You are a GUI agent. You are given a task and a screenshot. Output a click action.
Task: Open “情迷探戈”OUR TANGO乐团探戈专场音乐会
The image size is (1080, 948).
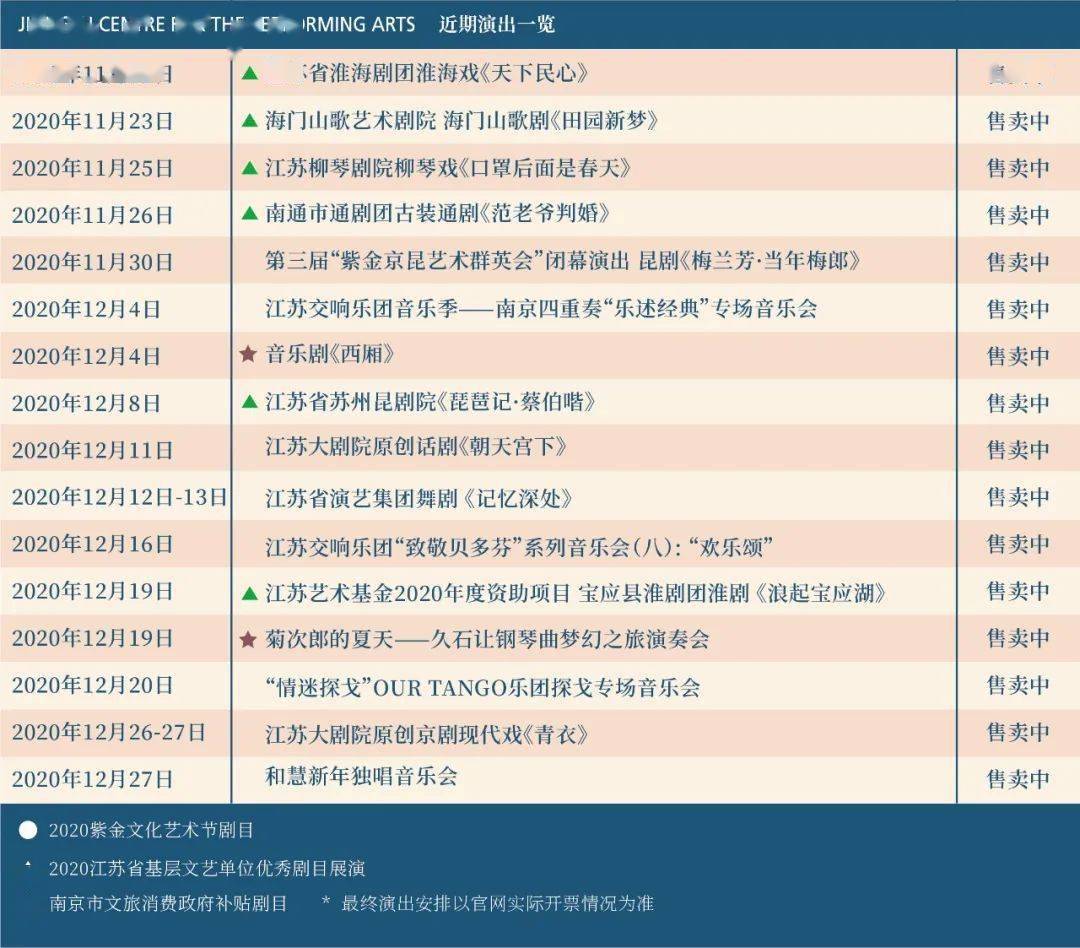[x=483, y=687]
